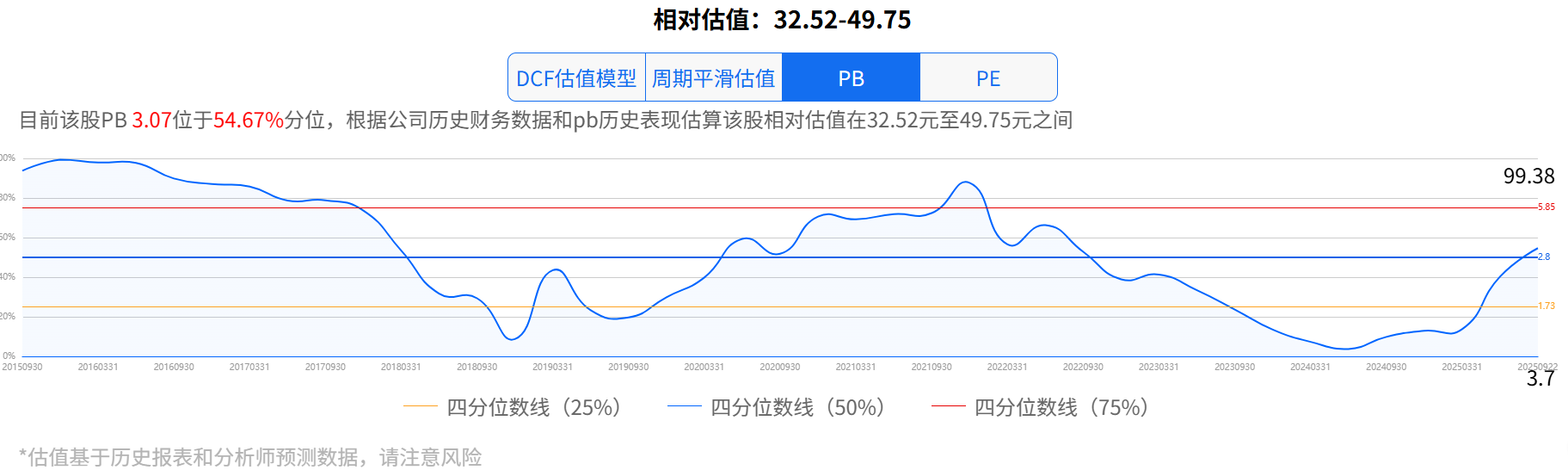Toggle the 四分位数线（25%）legend item
Image resolution: width=1568 pixels, height=470 pixels.
point(513,407)
